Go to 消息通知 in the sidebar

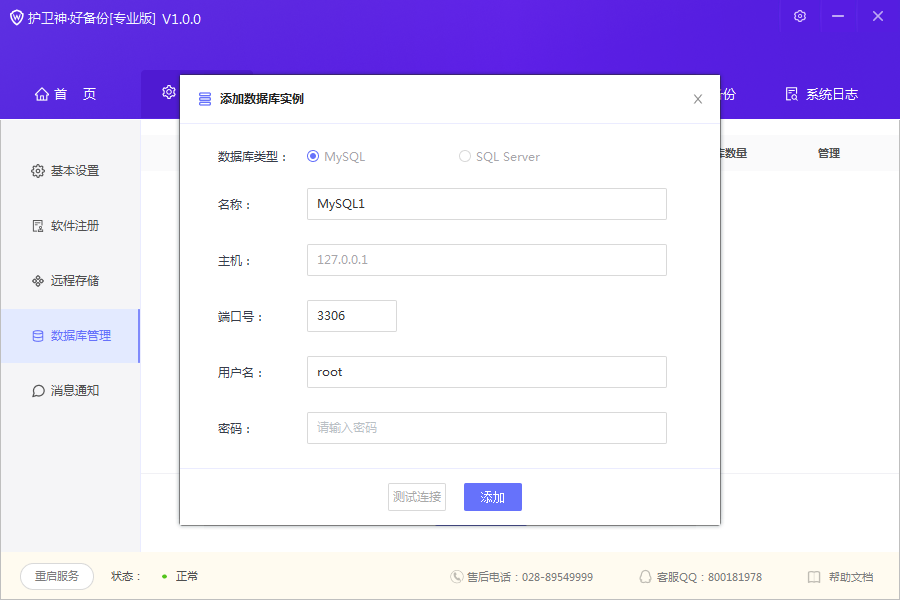[70, 391]
